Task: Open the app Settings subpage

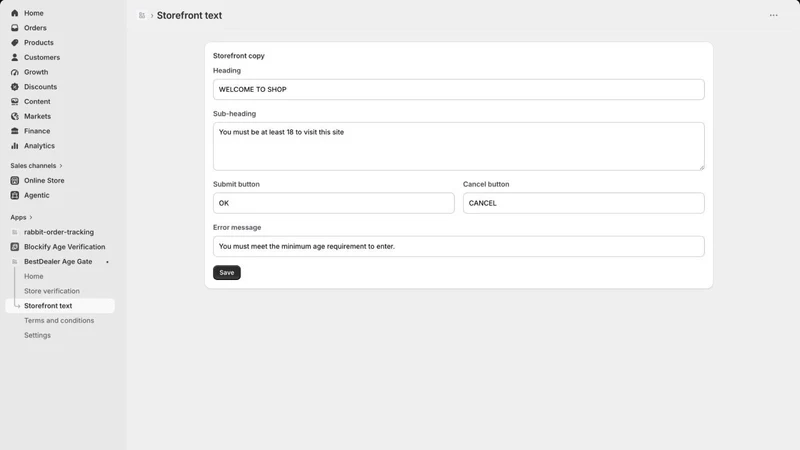Action: 37,336
